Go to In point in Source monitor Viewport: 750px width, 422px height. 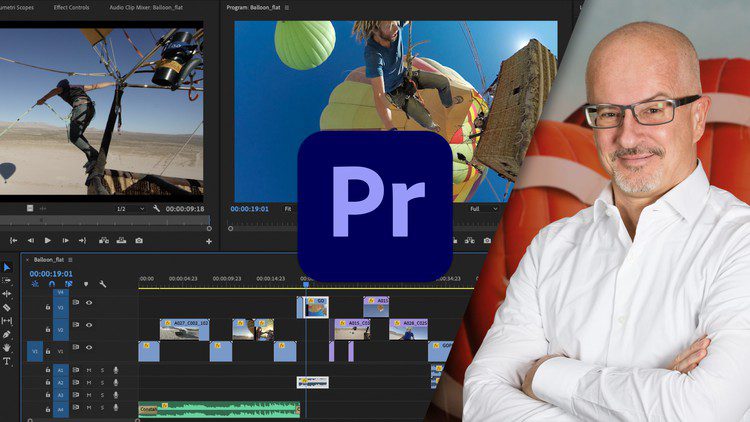(x=14, y=241)
